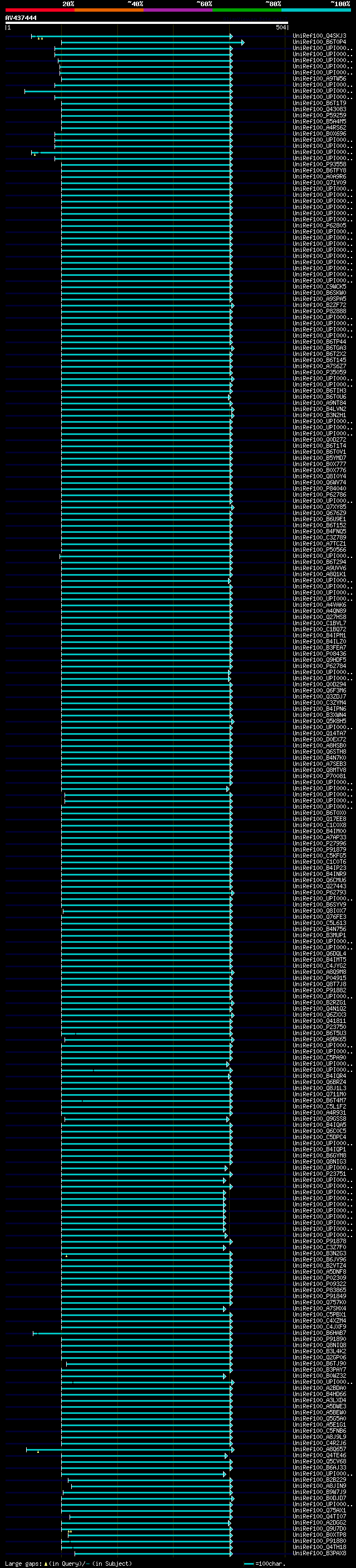The image size is (356, 1568).
Task: Click hit label UniRef100_P62805
Action: [319, 226]
